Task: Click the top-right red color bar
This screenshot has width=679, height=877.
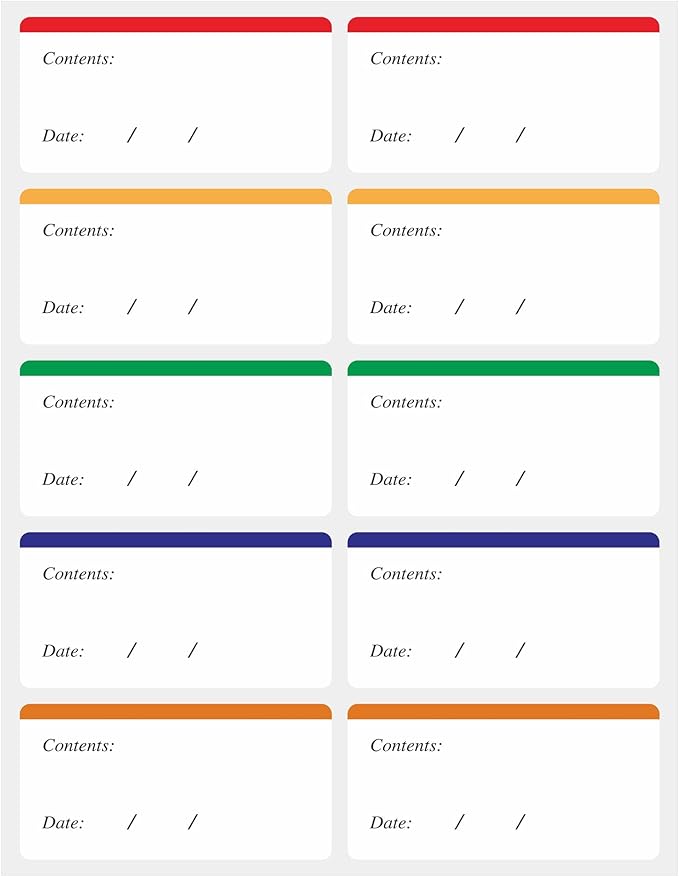Action: coord(503,25)
